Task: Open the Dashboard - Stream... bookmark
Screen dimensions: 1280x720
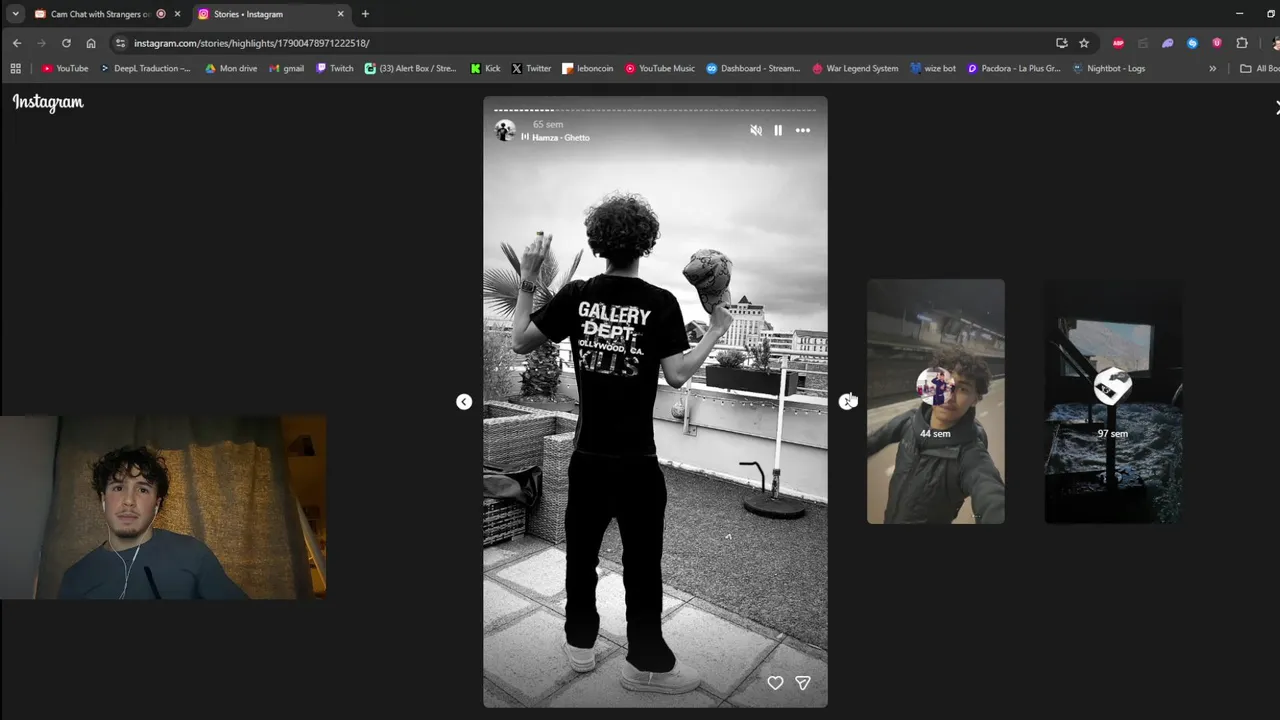Action: (753, 69)
